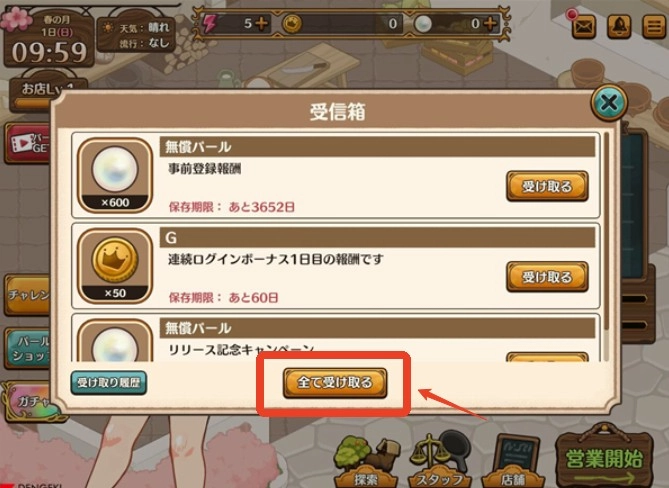
Task: Claim the login bonus G reward
Action: tap(547, 277)
